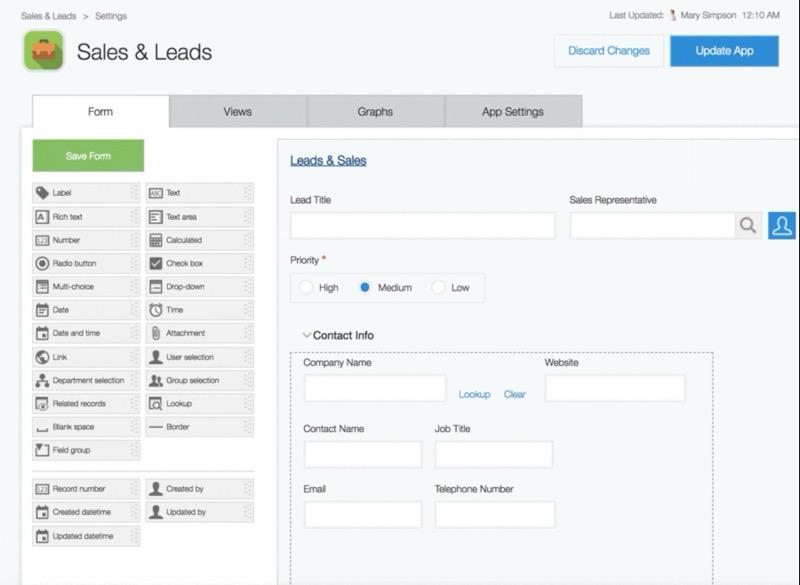Open the Leads & Sales heading link
This screenshot has width=800, height=585.
(x=328, y=161)
